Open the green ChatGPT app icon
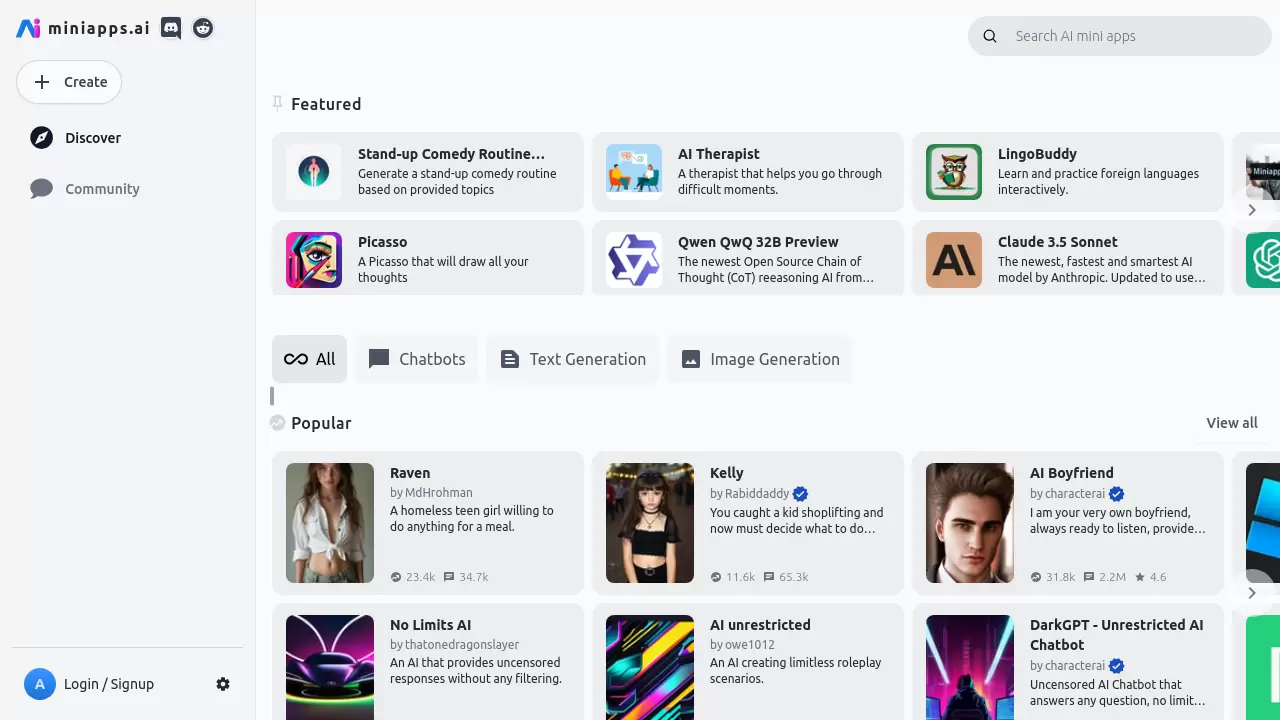 coord(1263,260)
